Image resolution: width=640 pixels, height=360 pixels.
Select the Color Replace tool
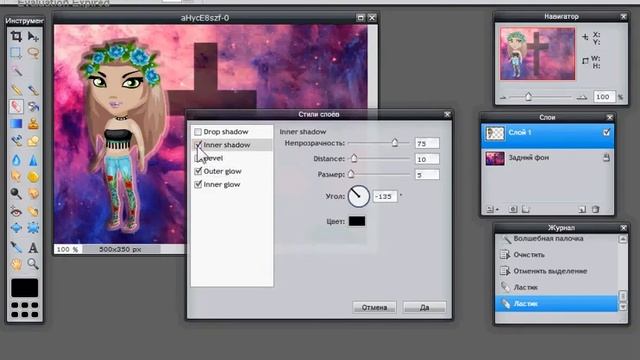tap(16, 141)
